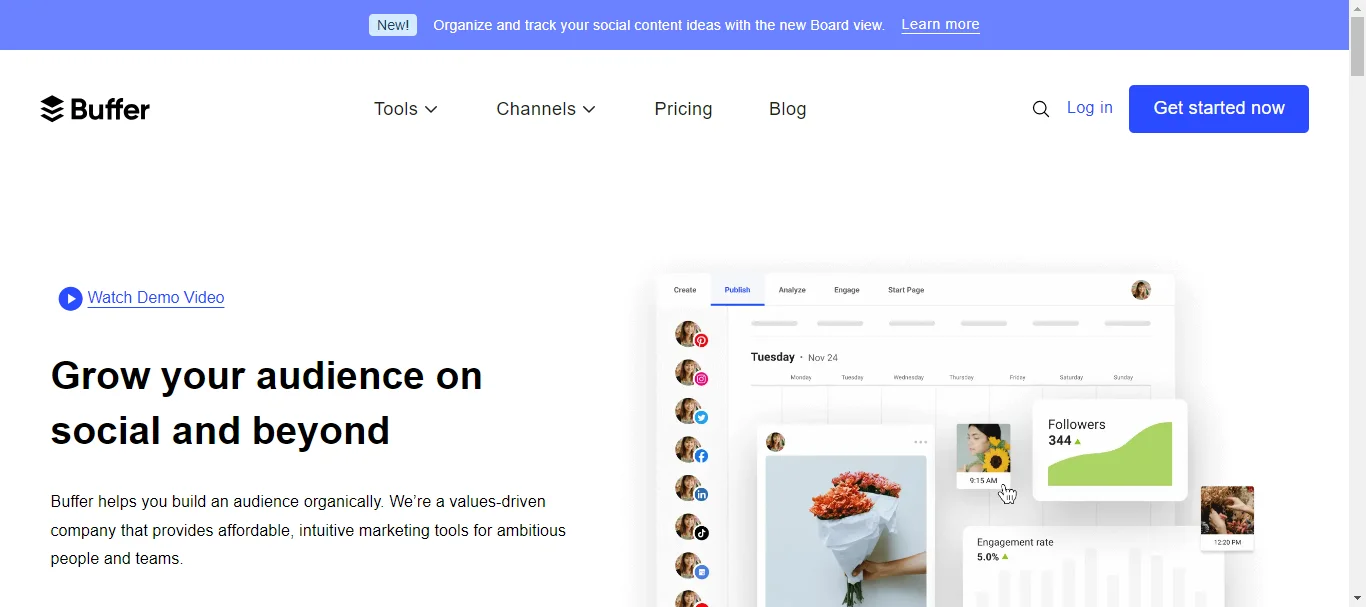This screenshot has width=1366, height=607.
Task: Click the Buffer logo
Action: pos(95,109)
